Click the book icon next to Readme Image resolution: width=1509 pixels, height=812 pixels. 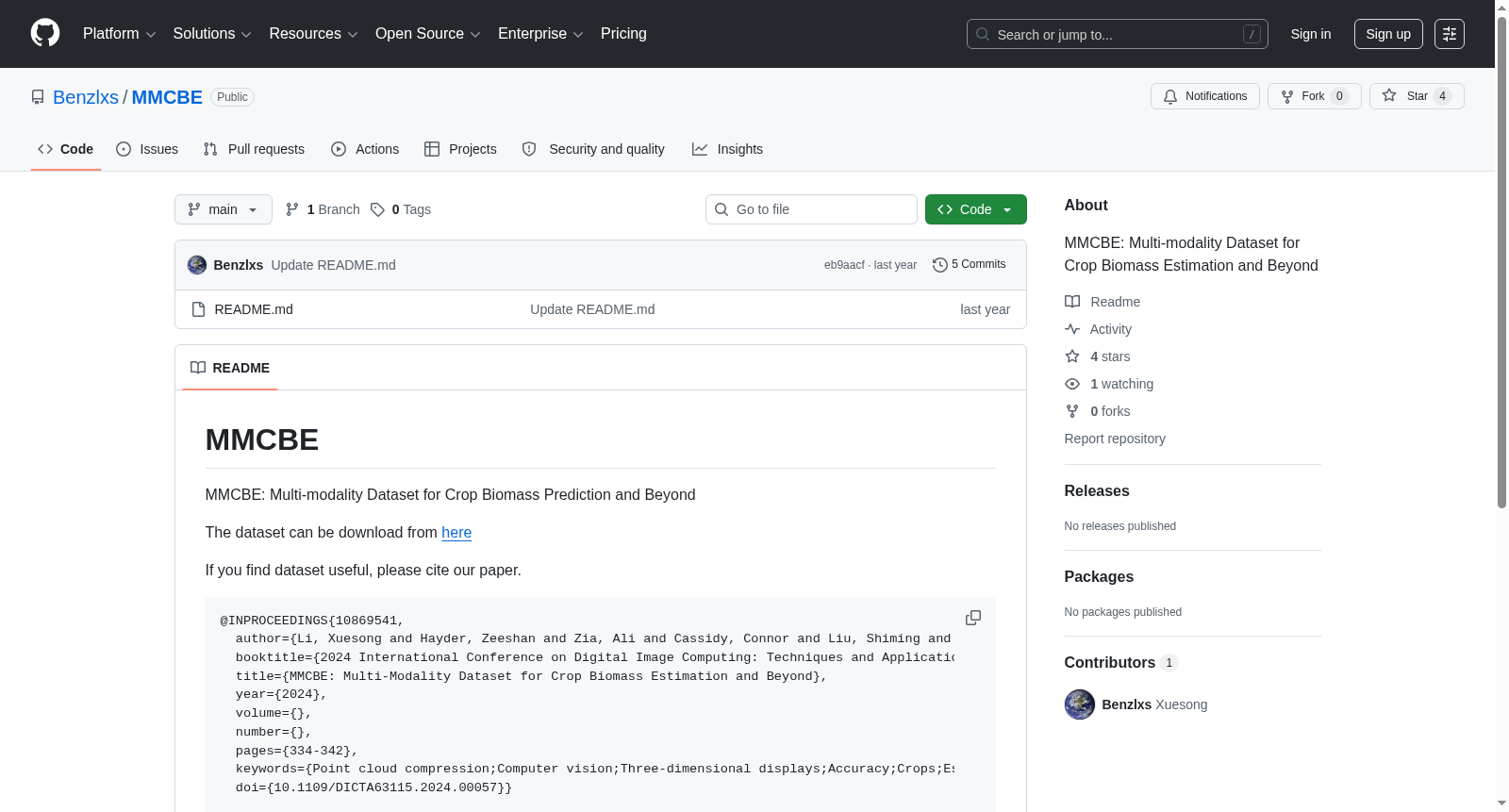[x=1072, y=302]
